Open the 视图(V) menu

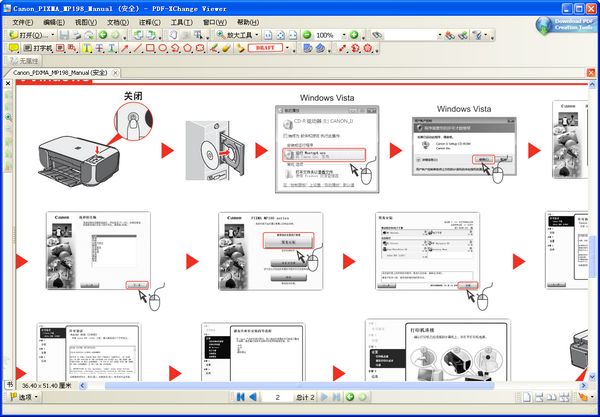coord(86,22)
